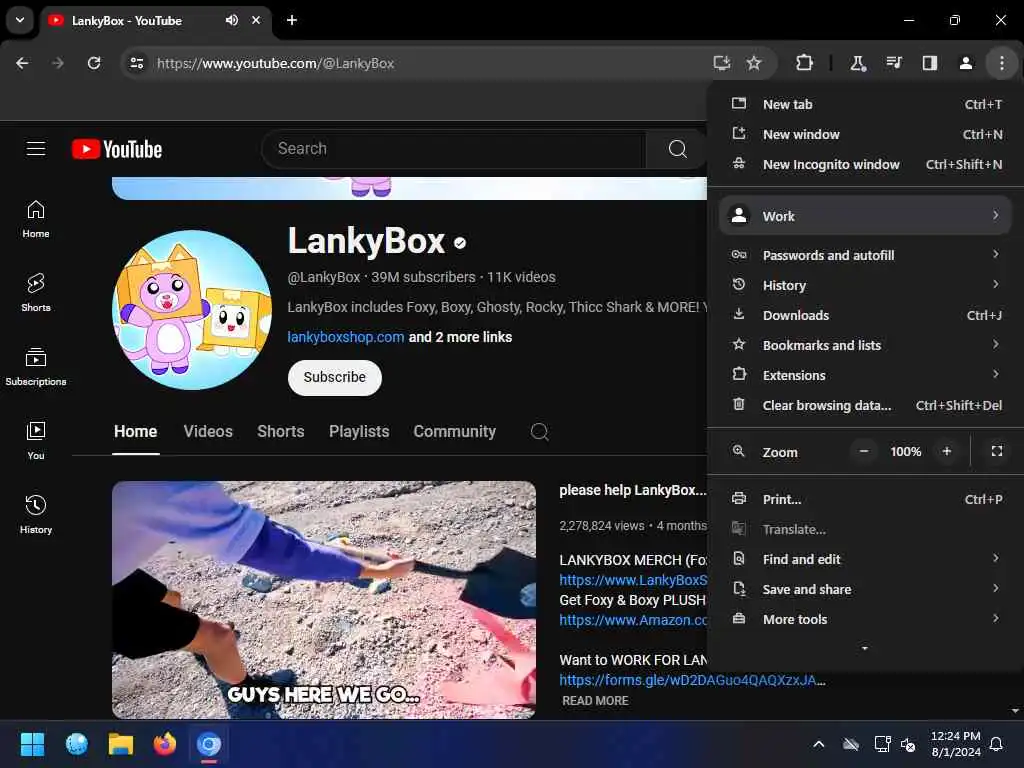Search within the LankyBox channel
This screenshot has height=768, width=1024.
pyautogui.click(x=539, y=432)
